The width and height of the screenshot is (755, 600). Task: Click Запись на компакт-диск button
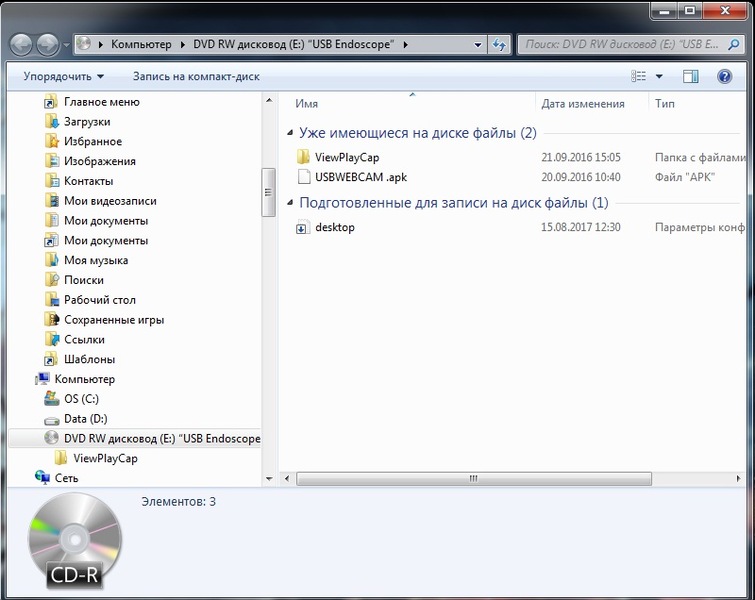196,76
